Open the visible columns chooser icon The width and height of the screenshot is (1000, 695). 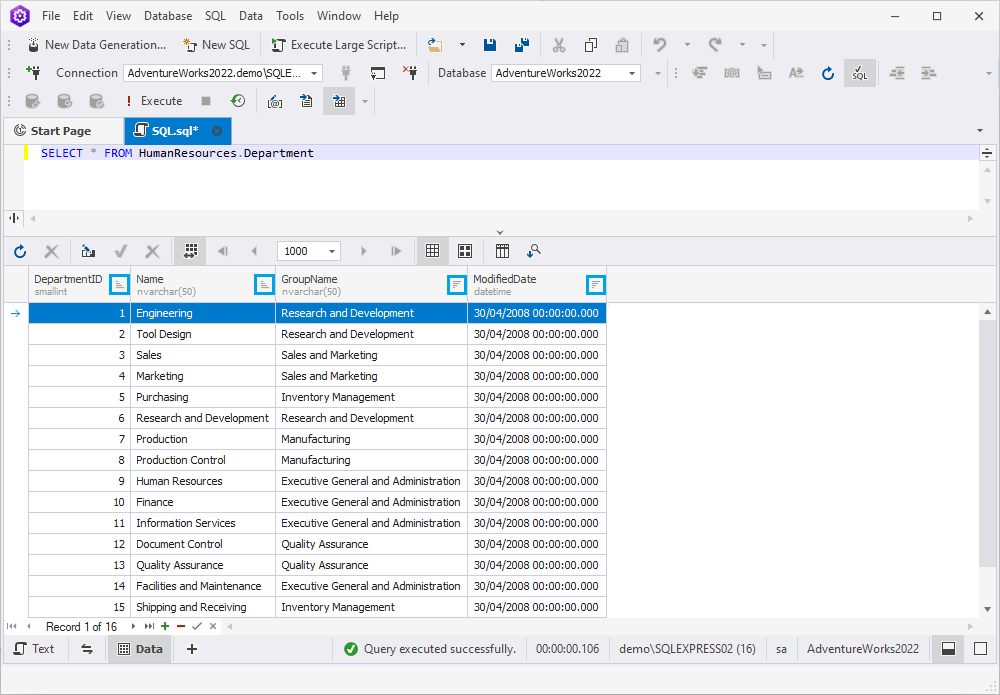(502, 251)
